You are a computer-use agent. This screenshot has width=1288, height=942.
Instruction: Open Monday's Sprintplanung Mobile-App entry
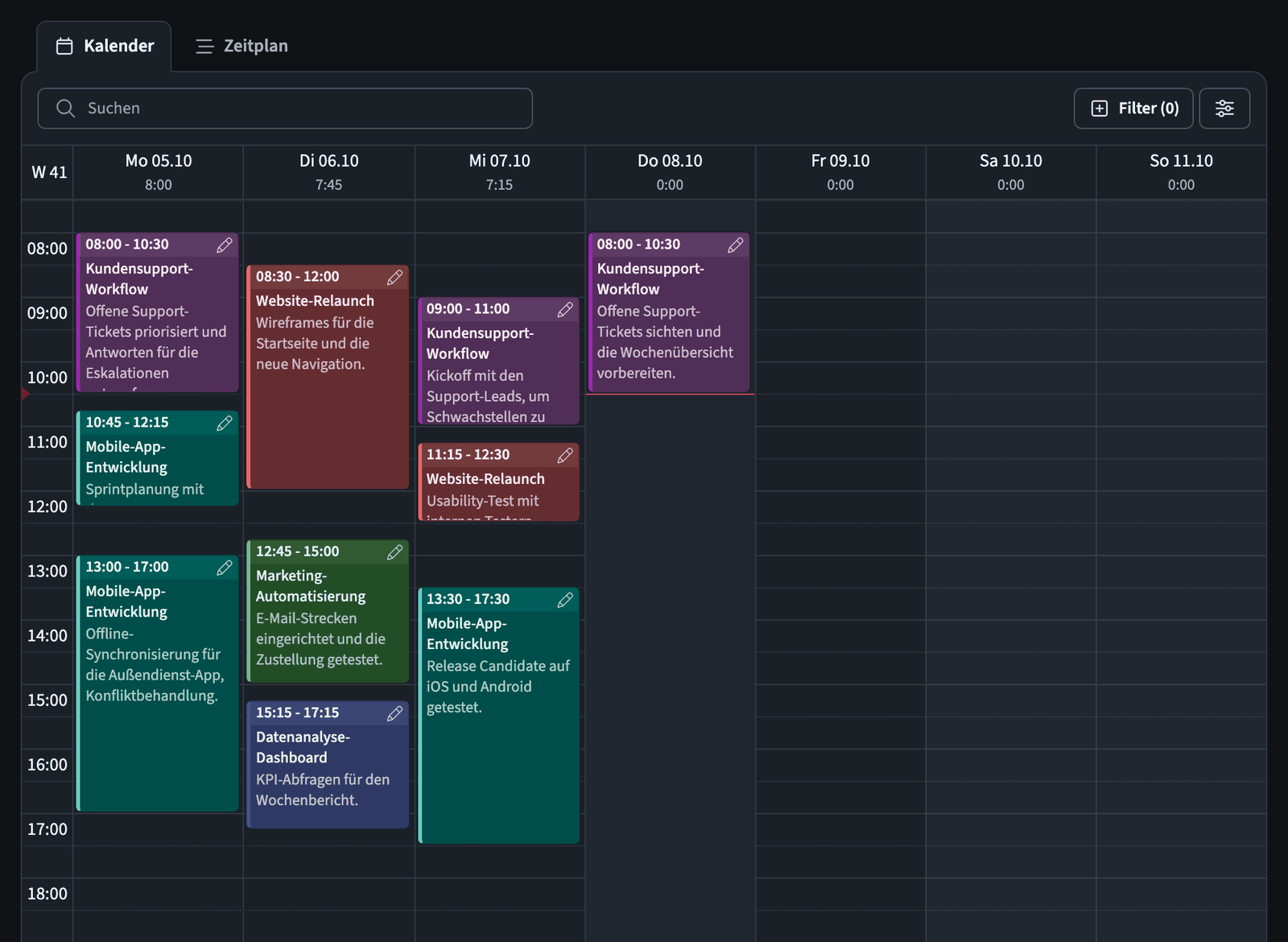point(158,458)
